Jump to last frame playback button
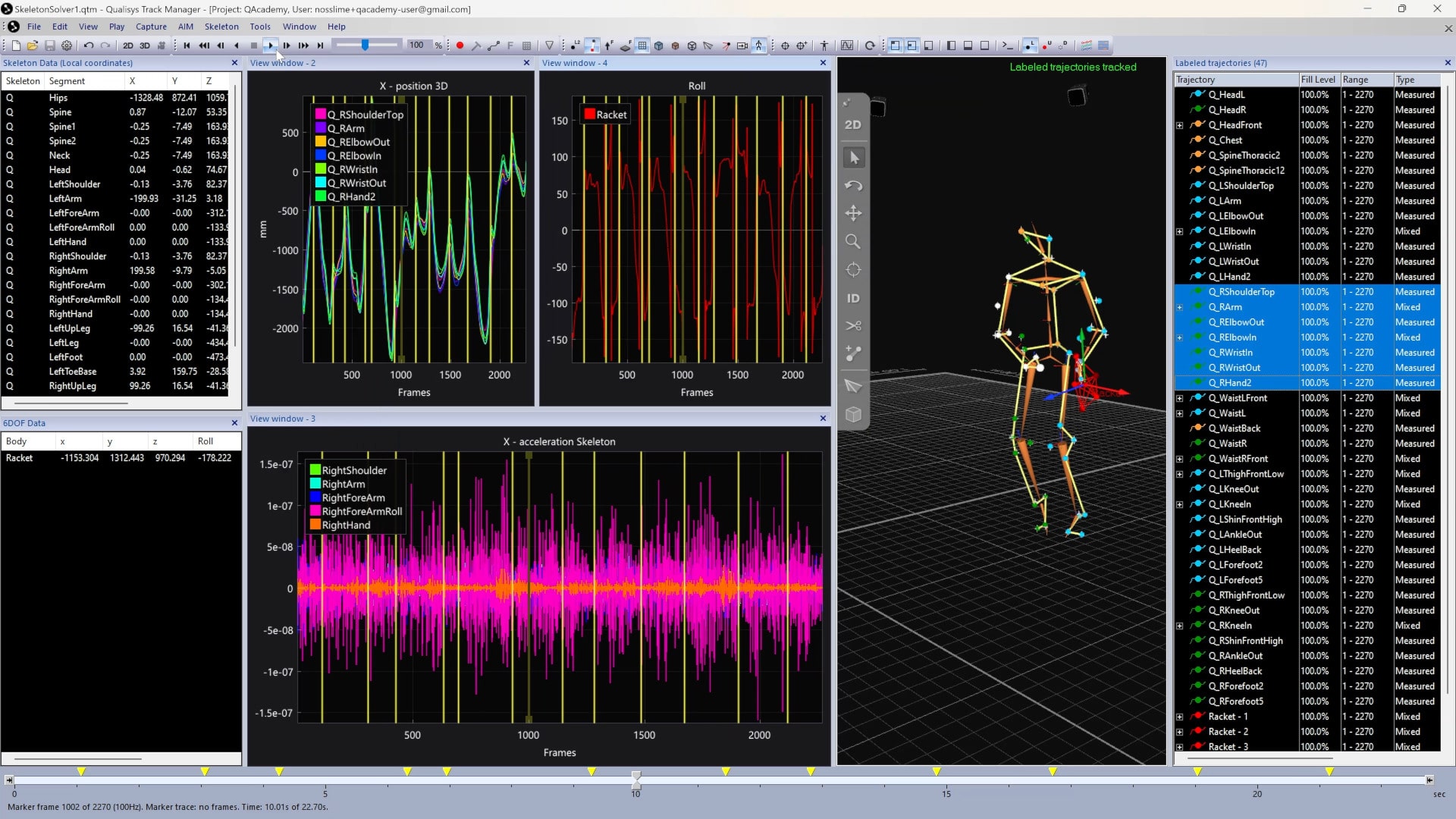 (320, 45)
